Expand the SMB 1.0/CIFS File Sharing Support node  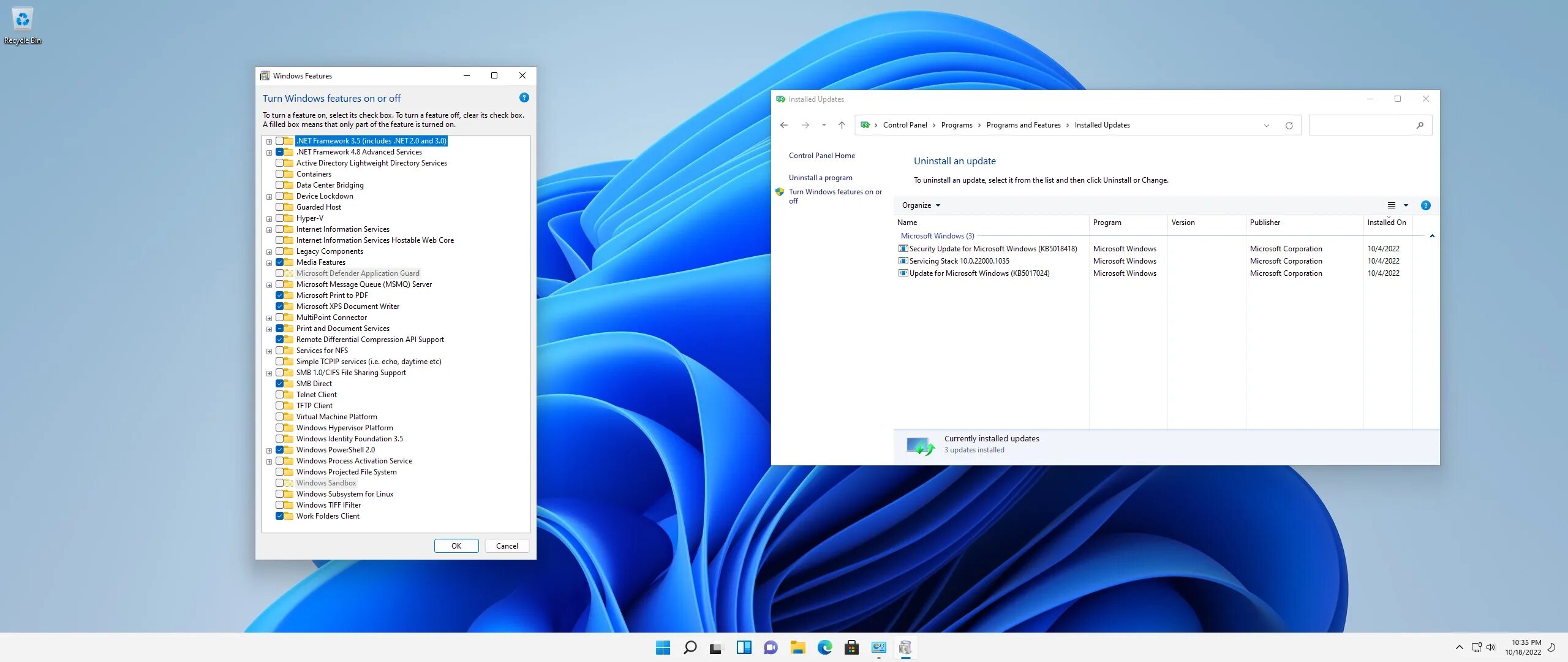tap(269, 372)
